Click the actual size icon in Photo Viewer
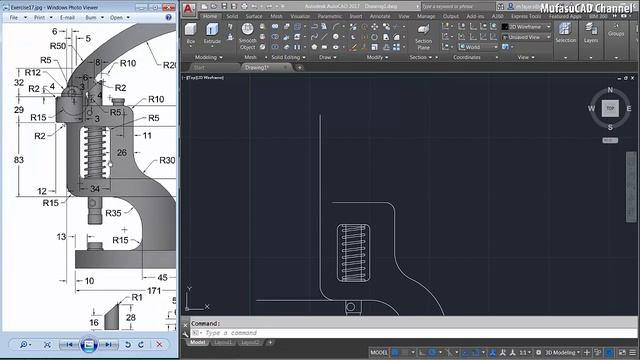Viewport: 640px width, 360px height. click(x=47, y=345)
